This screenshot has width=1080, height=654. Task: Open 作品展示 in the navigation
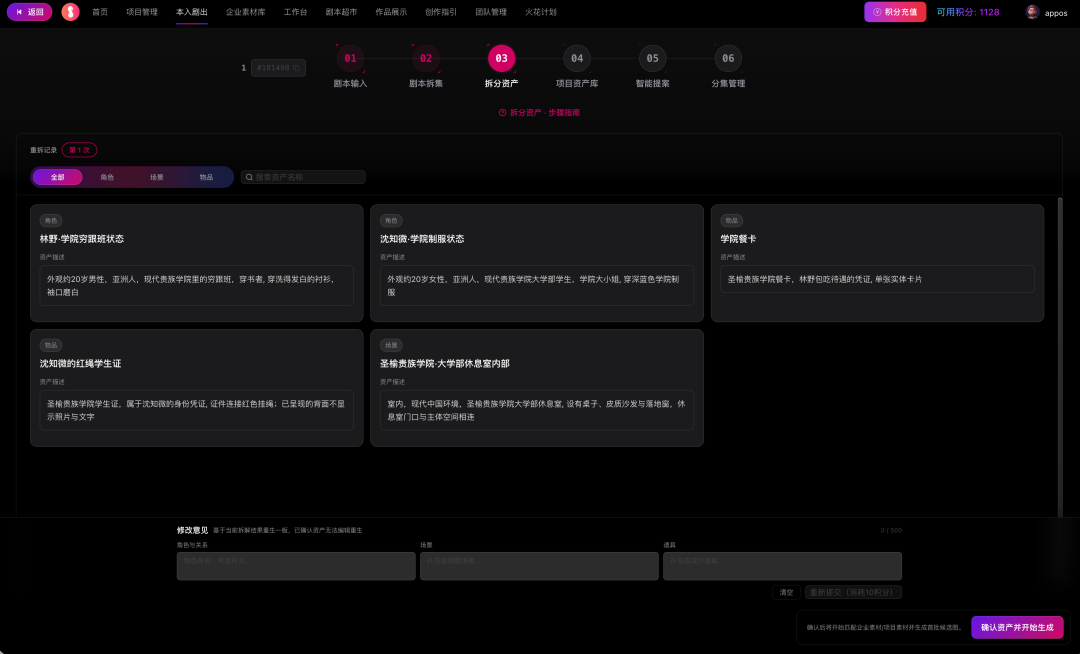point(391,12)
